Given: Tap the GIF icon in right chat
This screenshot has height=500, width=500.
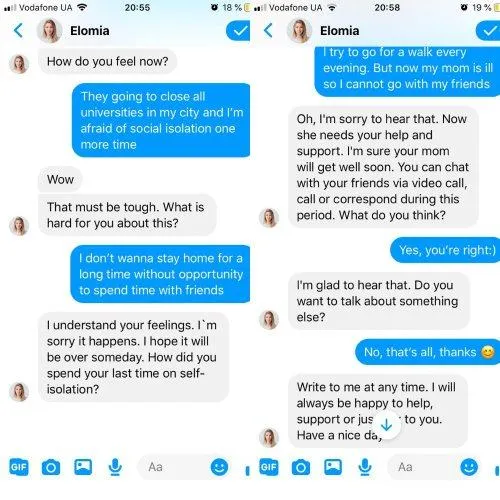Looking at the screenshot, I should (269, 467).
